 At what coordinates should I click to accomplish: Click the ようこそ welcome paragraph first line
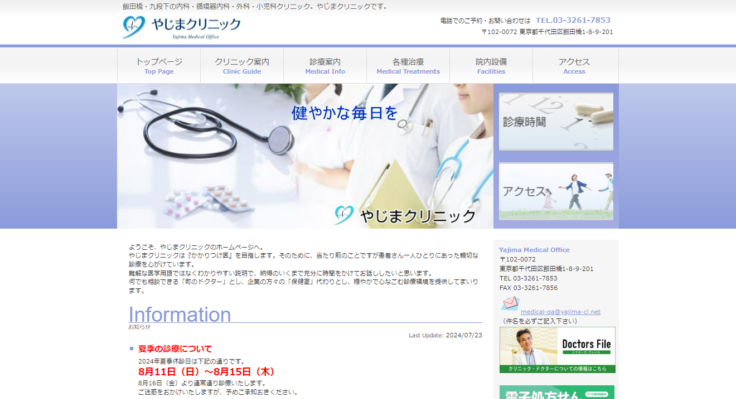click(x=196, y=247)
